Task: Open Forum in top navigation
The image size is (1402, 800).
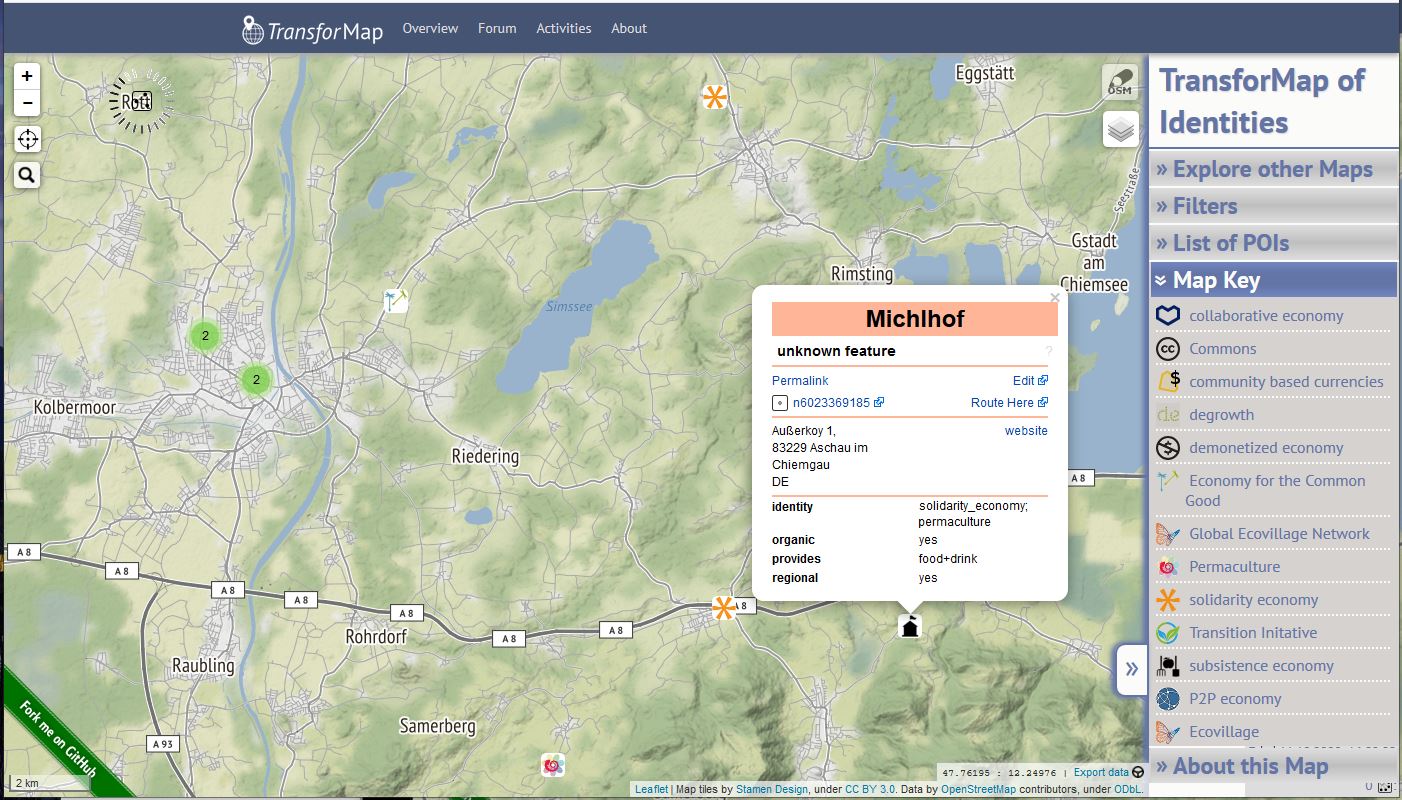Action: [497, 28]
